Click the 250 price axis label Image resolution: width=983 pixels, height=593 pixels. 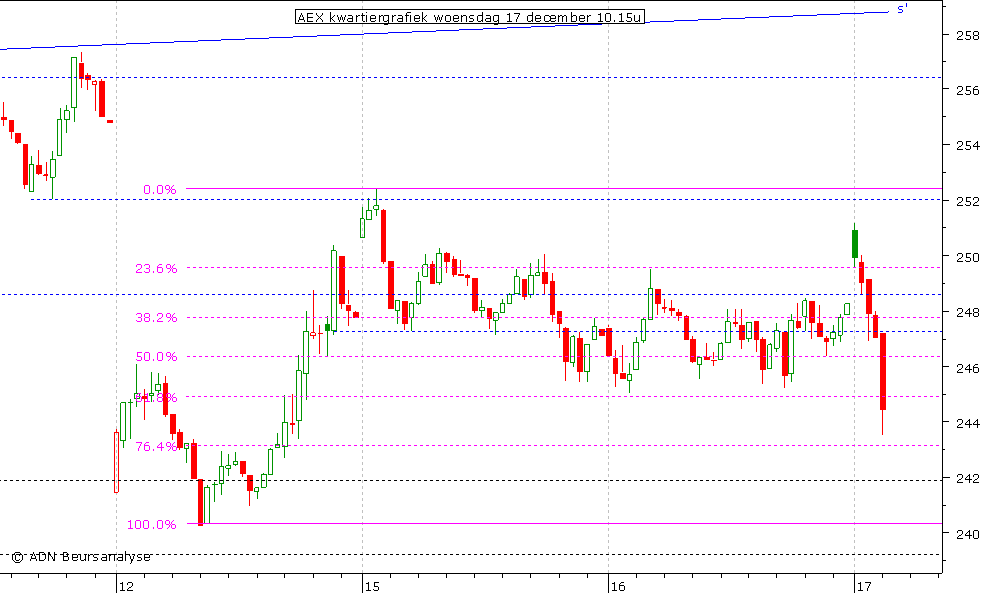967,257
